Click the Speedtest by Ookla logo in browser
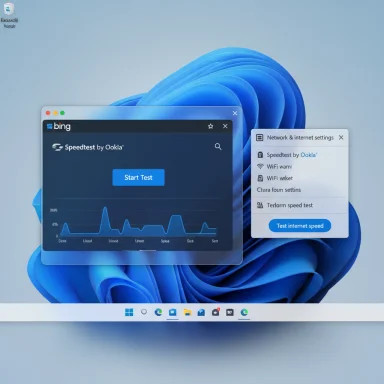This screenshot has height=384, width=384. click(x=88, y=147)
